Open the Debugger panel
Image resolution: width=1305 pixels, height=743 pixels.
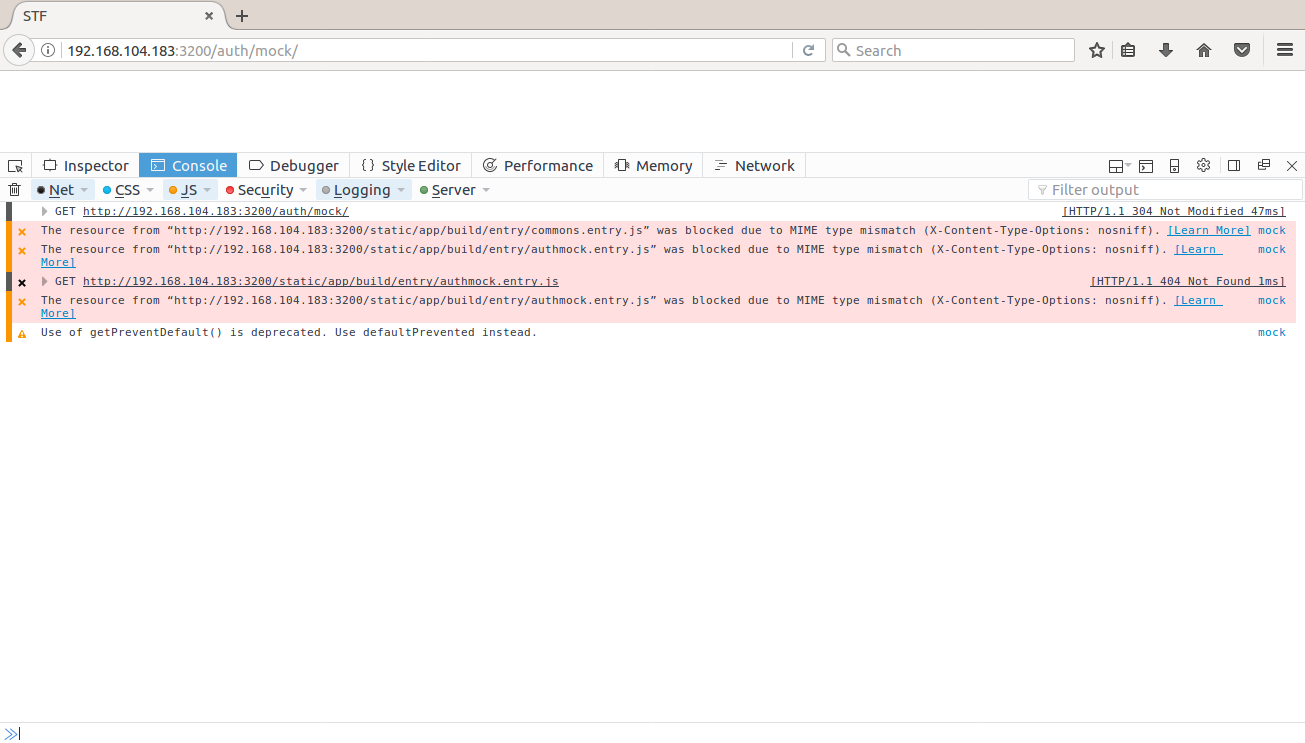pyautogui.click(x=294, y=165)
